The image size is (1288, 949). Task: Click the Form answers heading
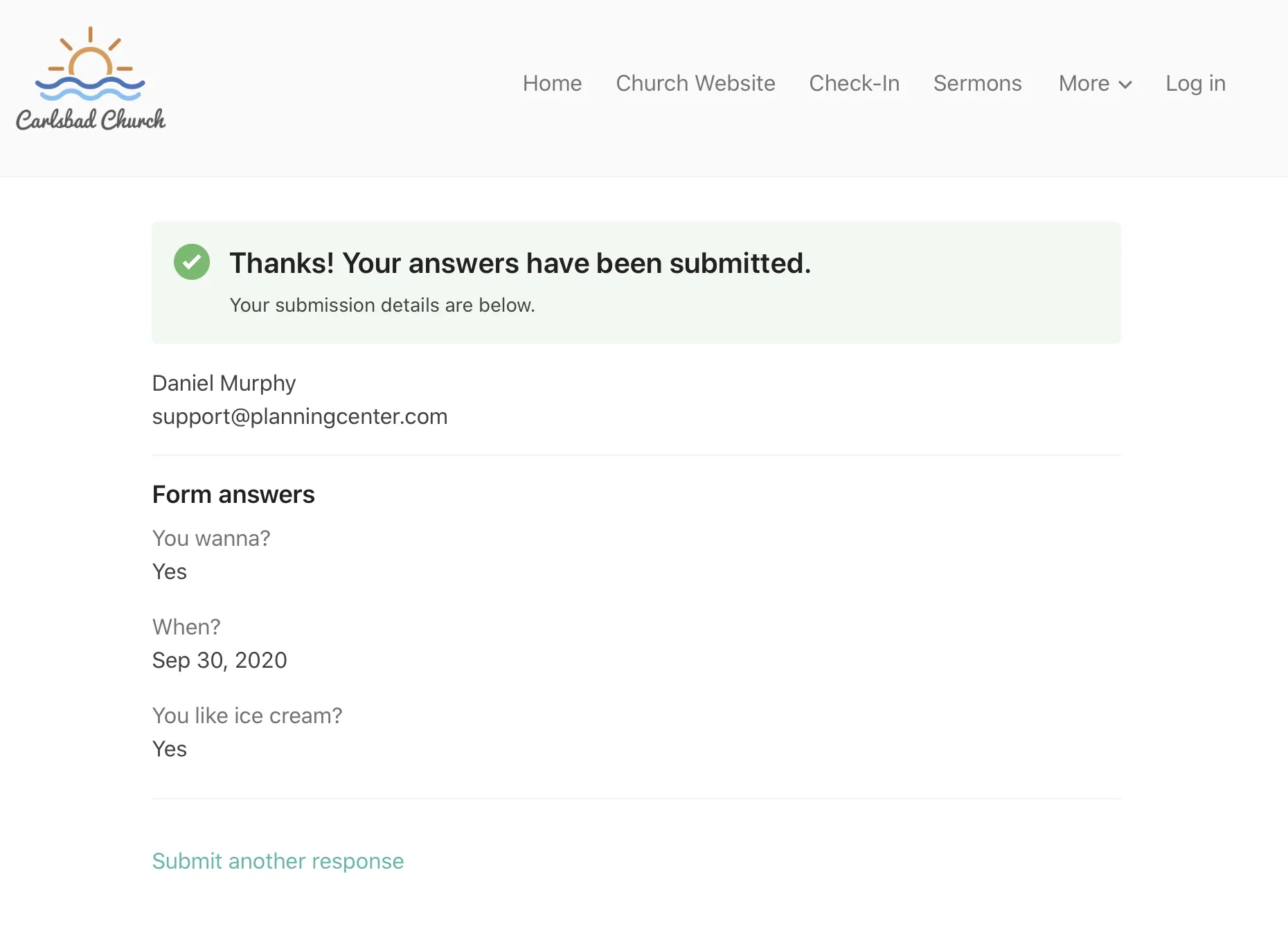(233, 495)
